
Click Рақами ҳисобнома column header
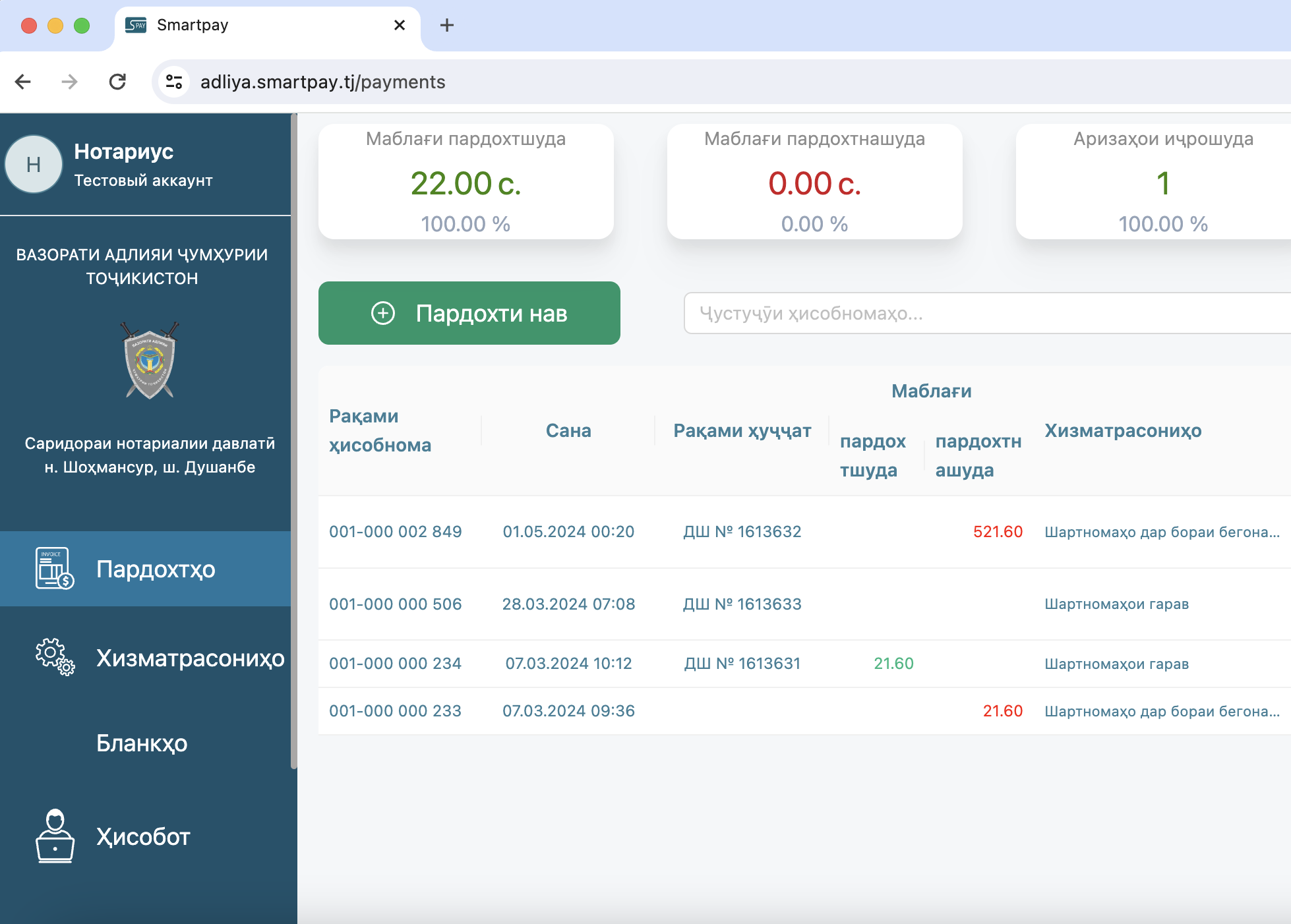pos(380,430)
